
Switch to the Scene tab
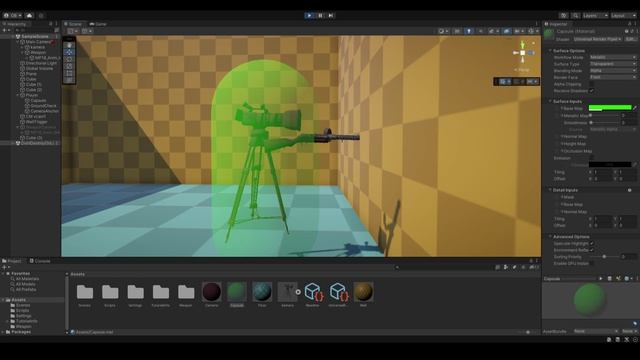[x=73, y=24]
